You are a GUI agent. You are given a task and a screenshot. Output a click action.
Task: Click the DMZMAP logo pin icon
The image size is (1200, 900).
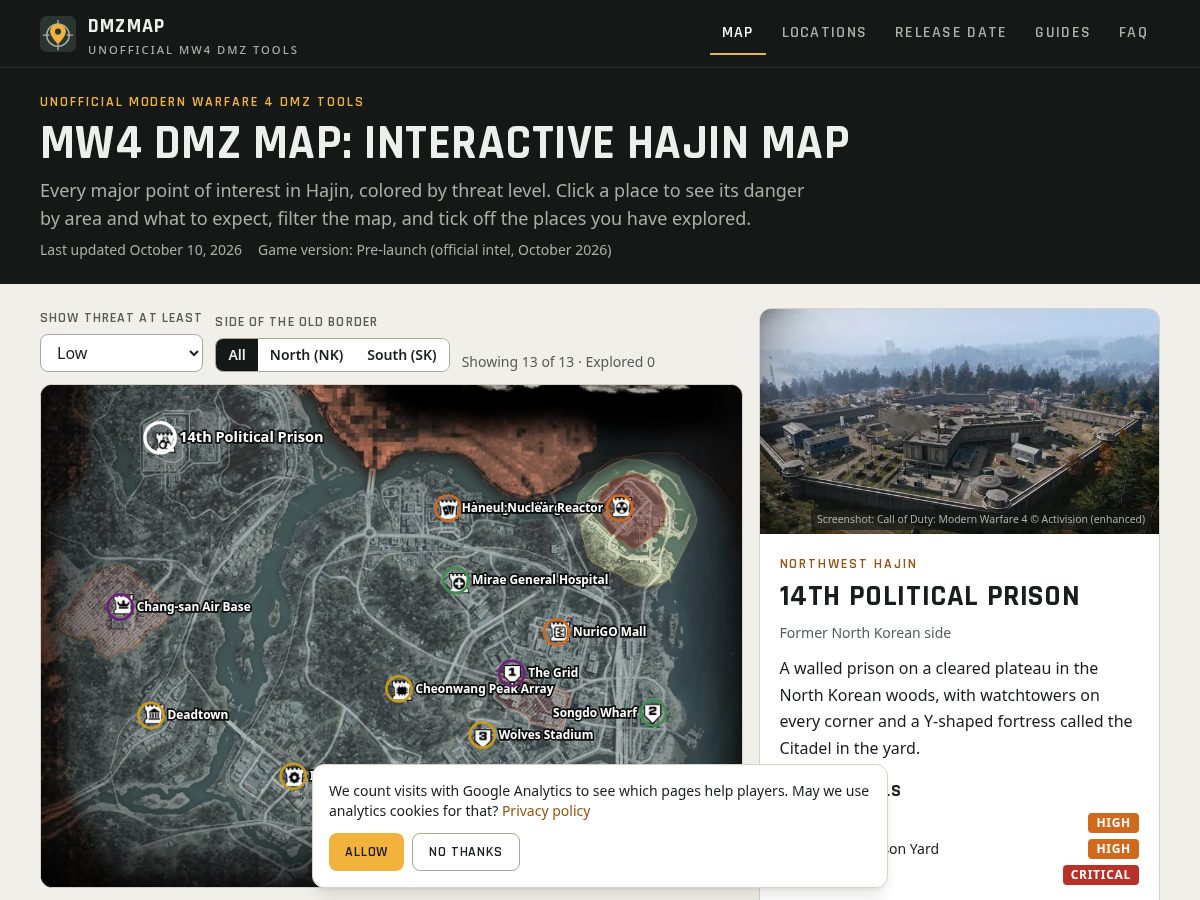point(58,34)
